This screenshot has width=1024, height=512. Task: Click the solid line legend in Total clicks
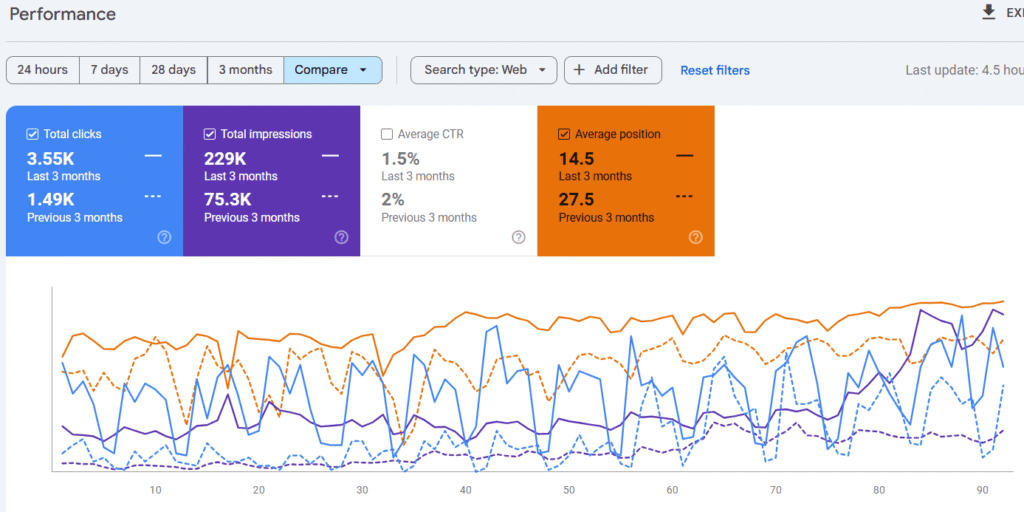pos(153,156)
